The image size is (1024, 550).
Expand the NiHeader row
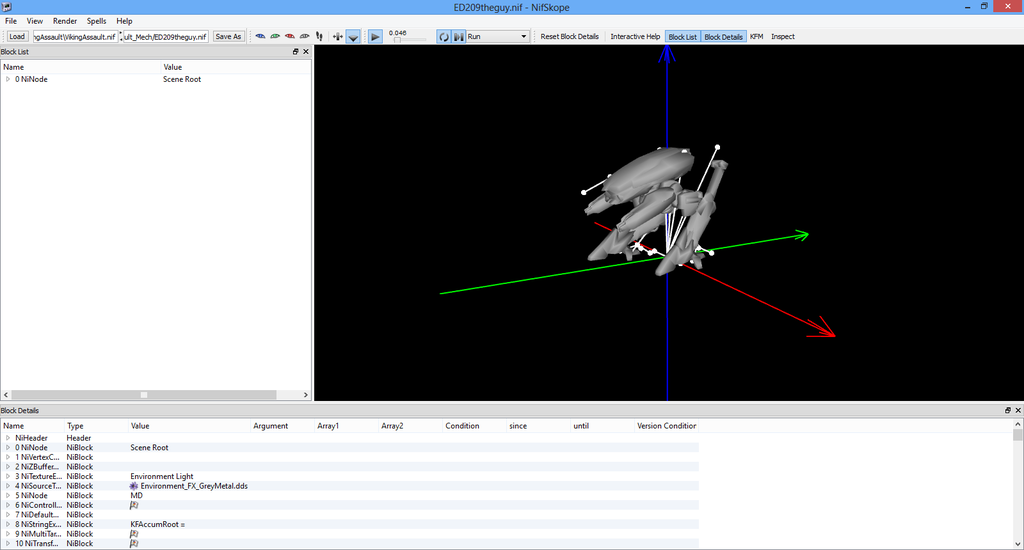8,438
